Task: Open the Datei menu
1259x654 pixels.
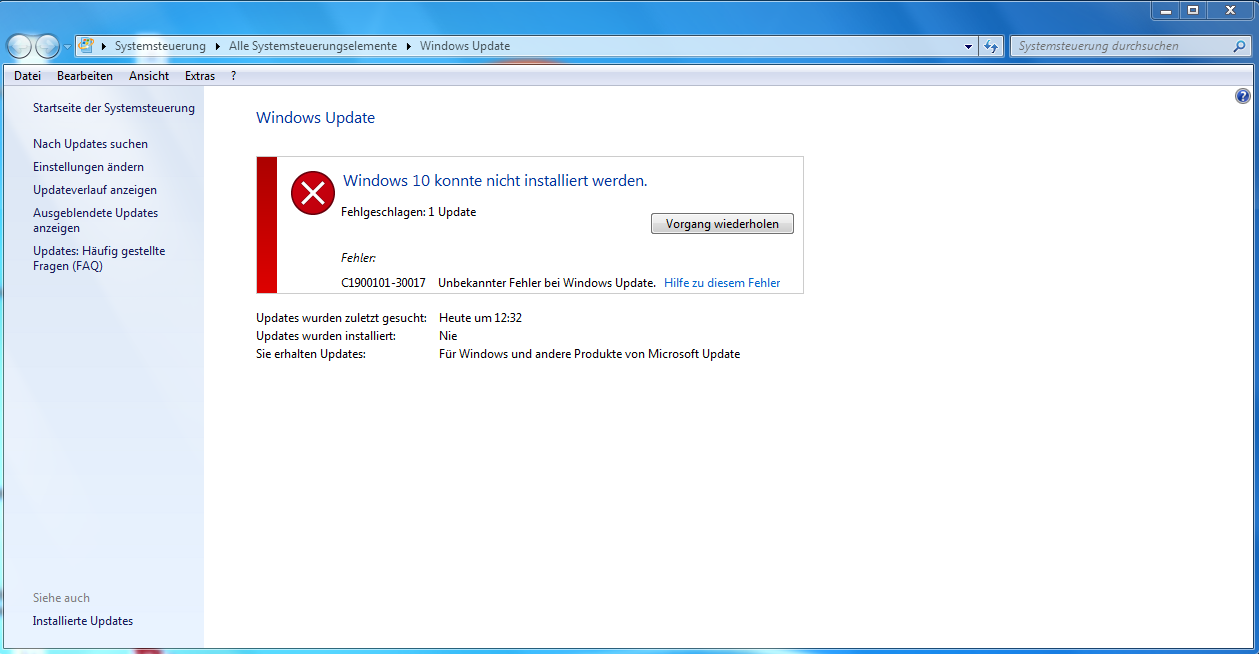Action: pos(27,76)
